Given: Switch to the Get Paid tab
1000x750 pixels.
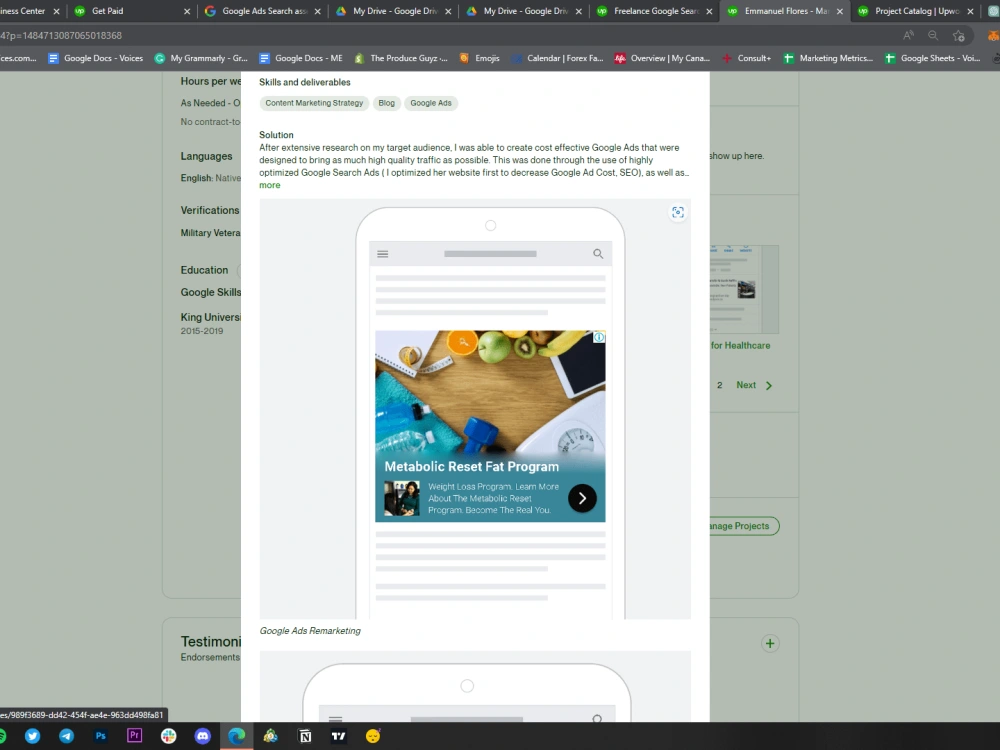Looking at the screenshot, I should click(x=132, y=11).
